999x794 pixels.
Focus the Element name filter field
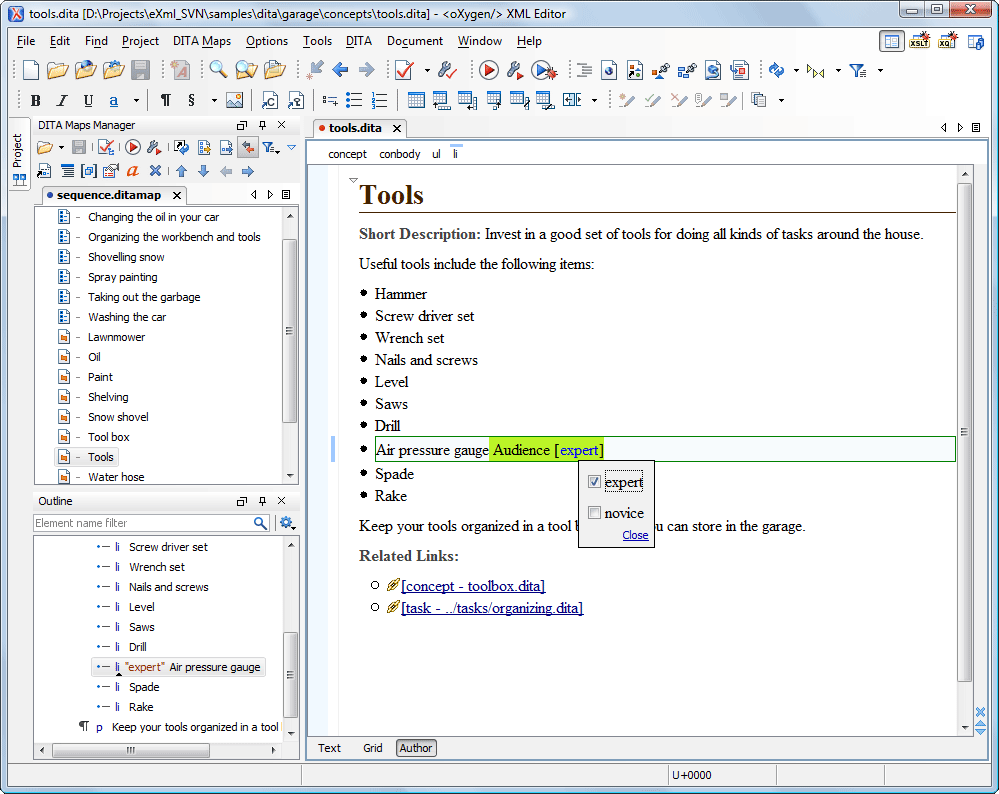[144, 523]
